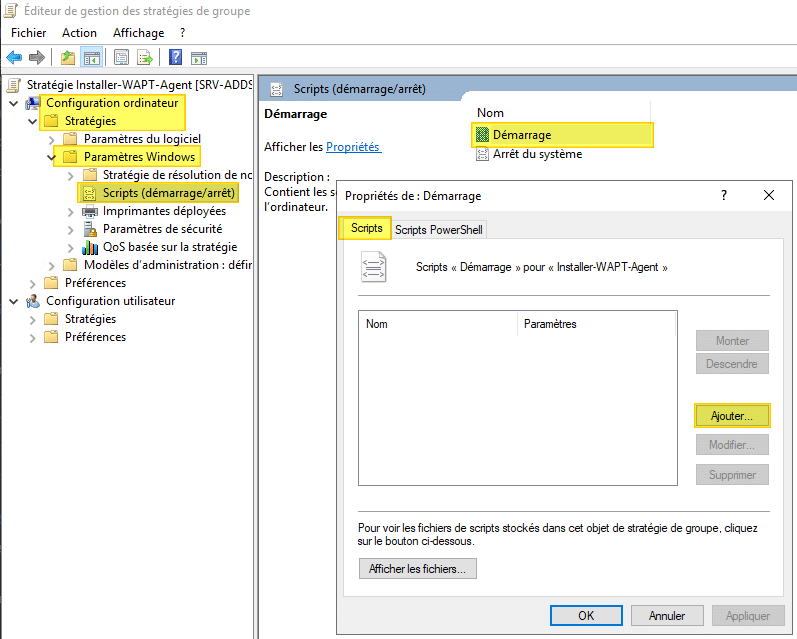
Task: Select the QoS basée sur la stratégie chart icon
Action: coord(89,247)
